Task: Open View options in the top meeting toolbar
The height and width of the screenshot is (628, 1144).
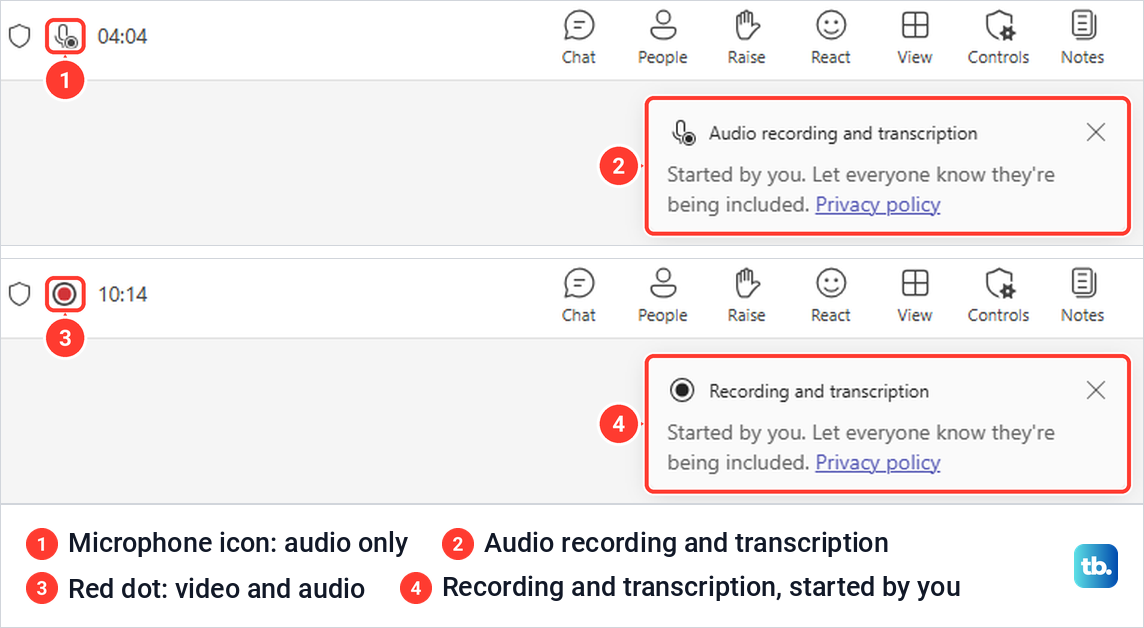Action: click(x=915, y=38)
